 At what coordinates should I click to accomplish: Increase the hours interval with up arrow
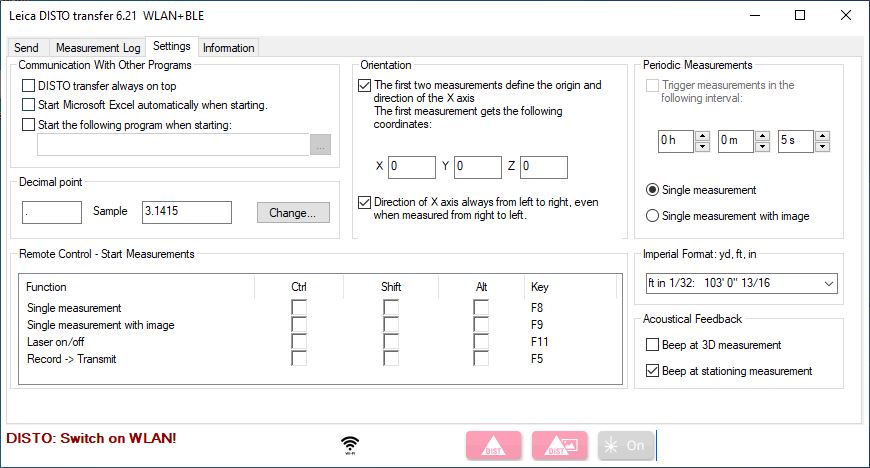click(x=702, y=137)
